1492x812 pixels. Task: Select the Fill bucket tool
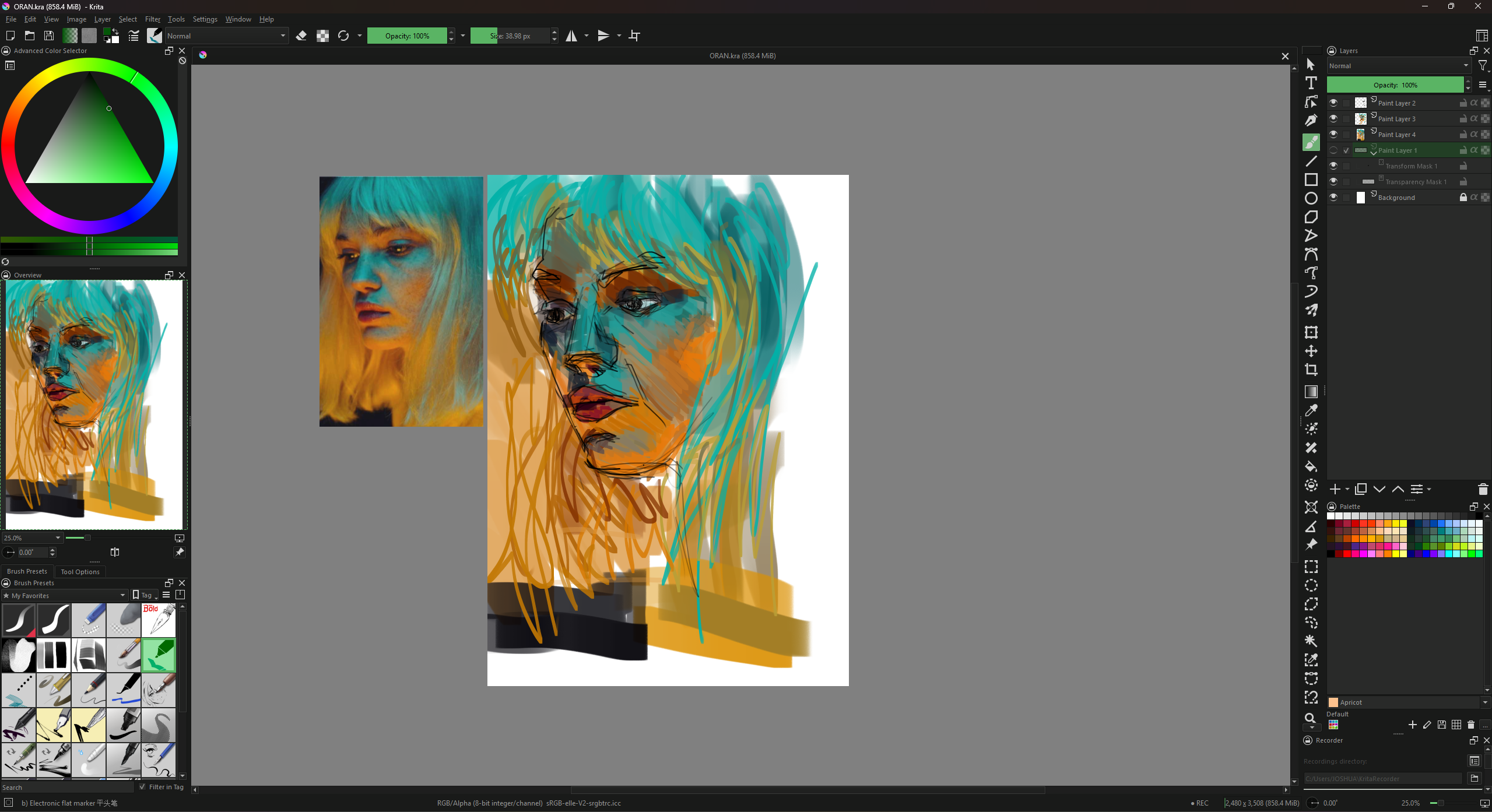[x=1311, y=466]
